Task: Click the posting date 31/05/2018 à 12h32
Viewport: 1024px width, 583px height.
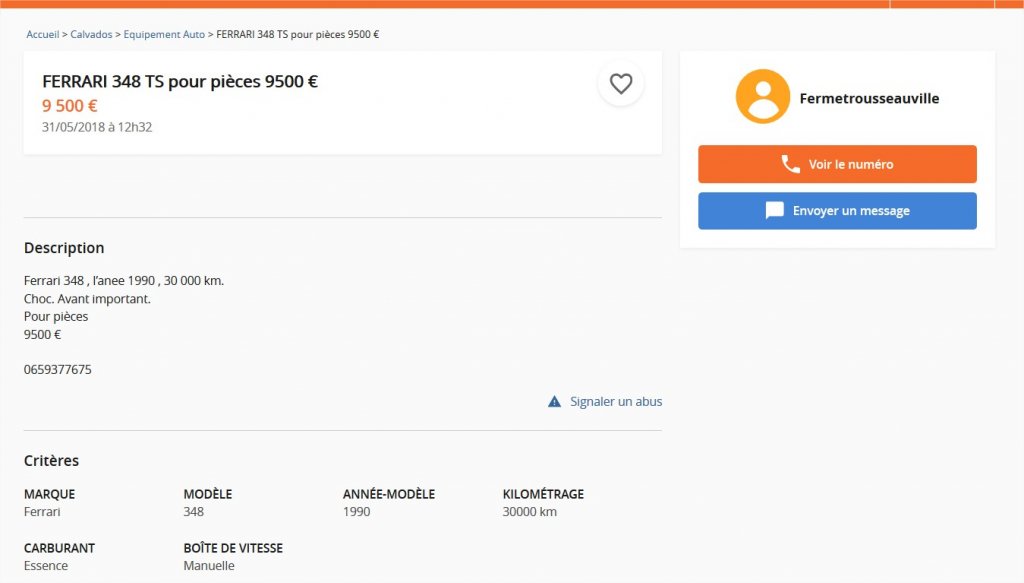Action: coord(97,127)
